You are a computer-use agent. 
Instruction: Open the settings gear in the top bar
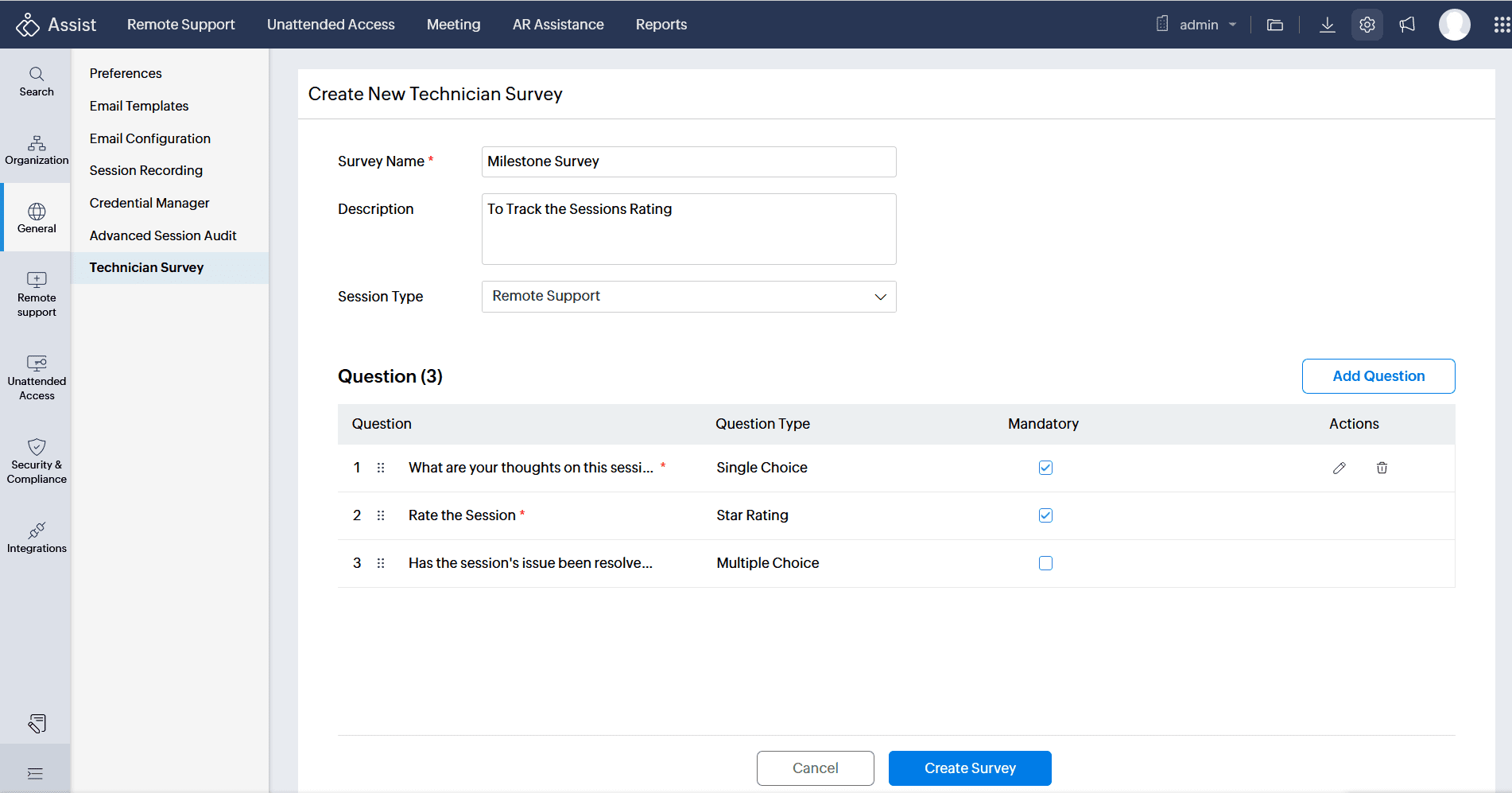pos(1367,25)
